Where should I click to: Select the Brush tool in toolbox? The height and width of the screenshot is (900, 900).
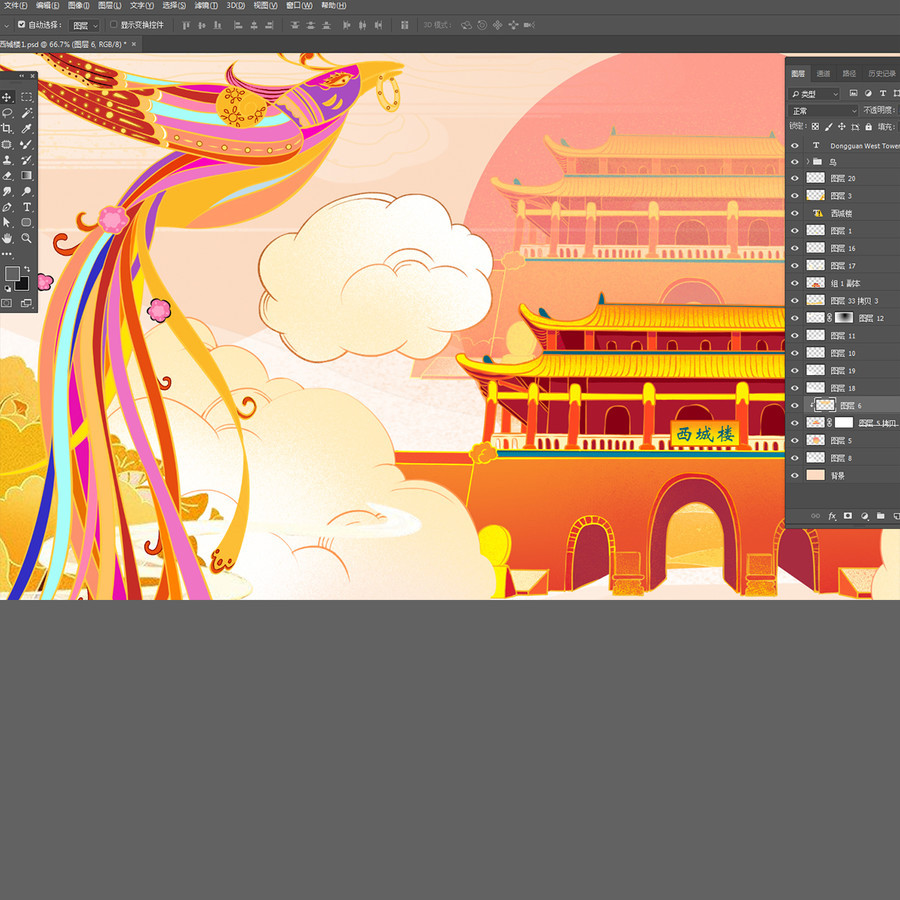26,145
